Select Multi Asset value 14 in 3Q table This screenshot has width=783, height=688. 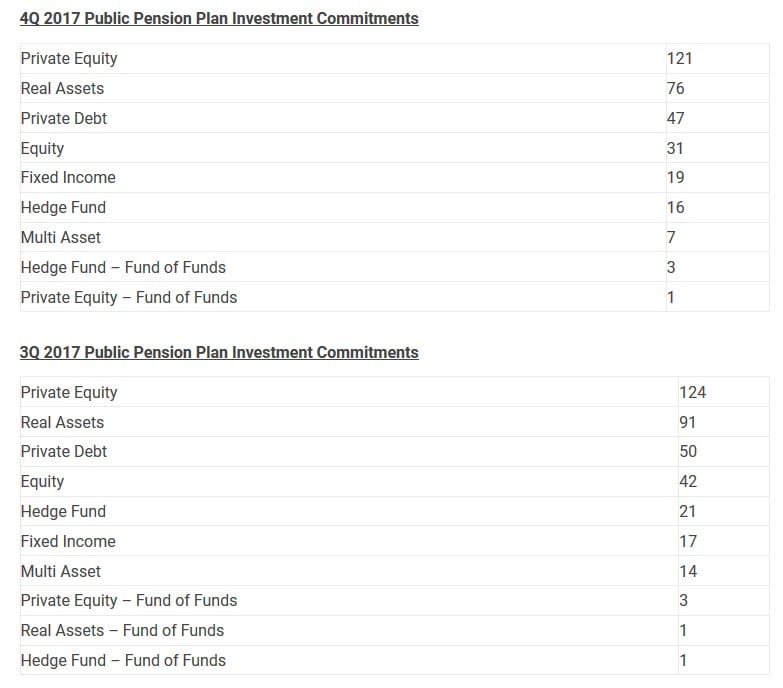[x=688, y=571]
